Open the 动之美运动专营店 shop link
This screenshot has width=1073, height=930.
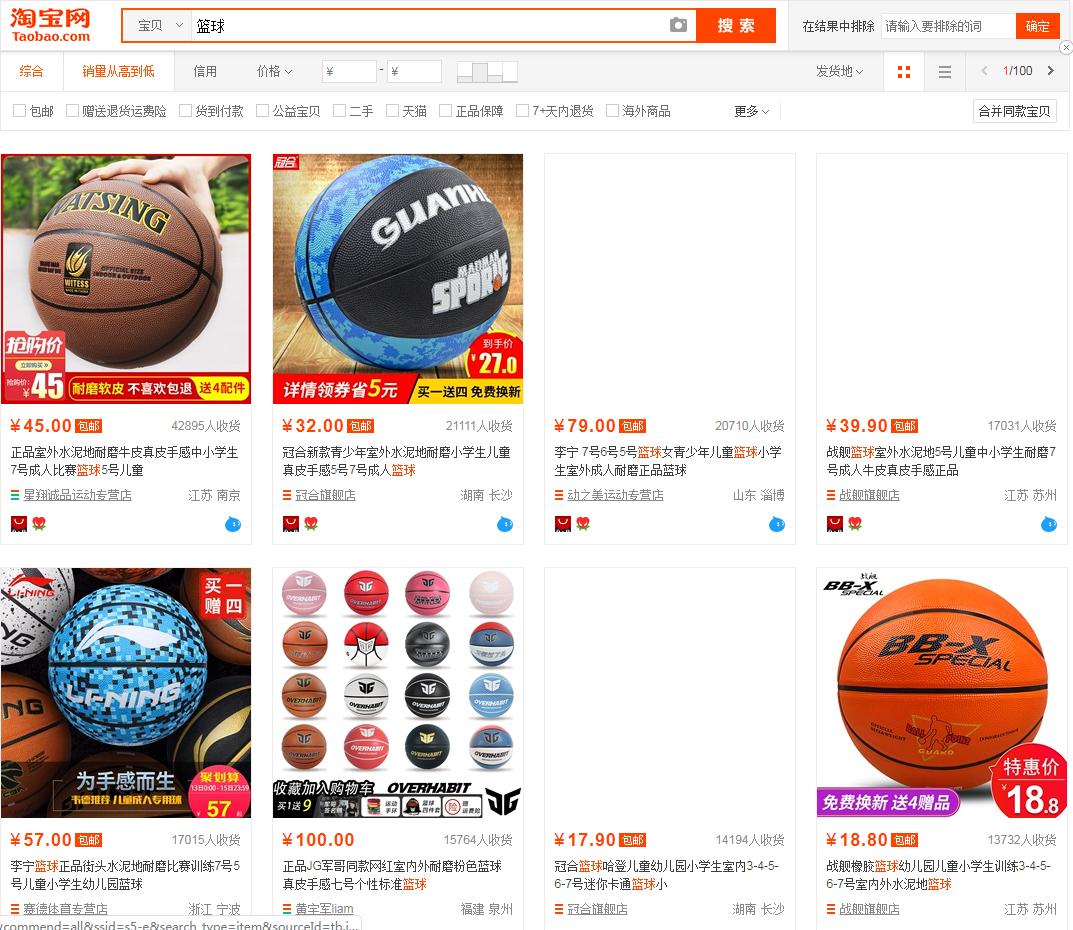615,495
